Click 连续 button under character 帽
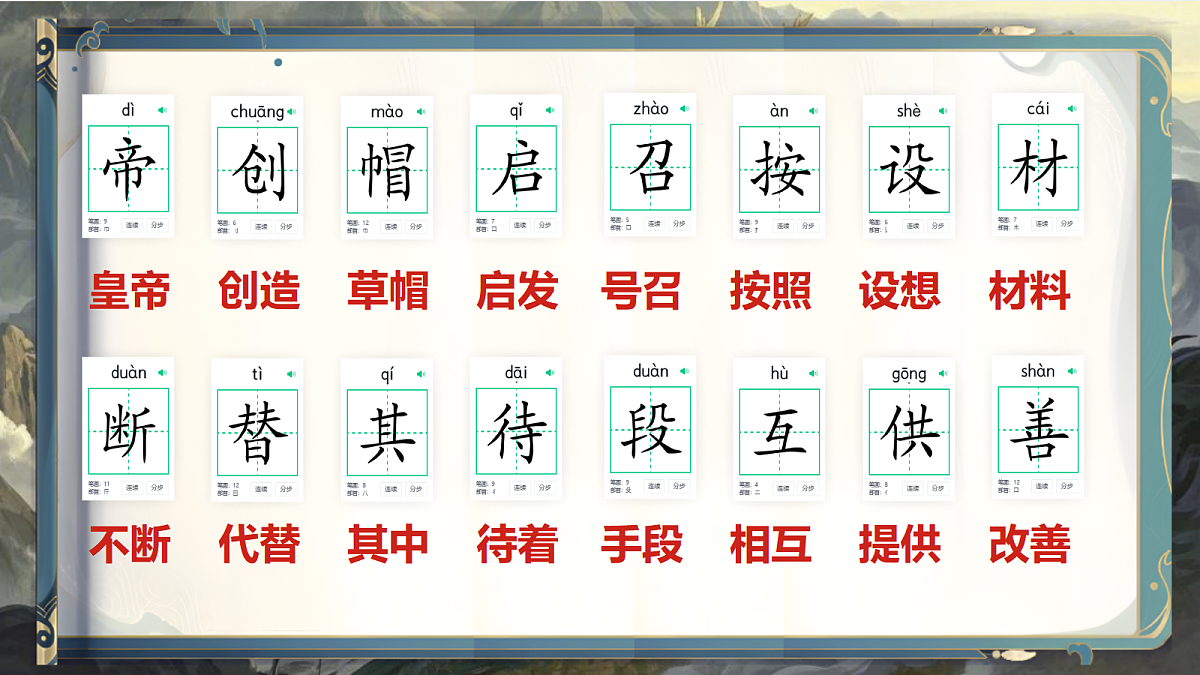Screen dimensions: 1200x675 (390, 226)
